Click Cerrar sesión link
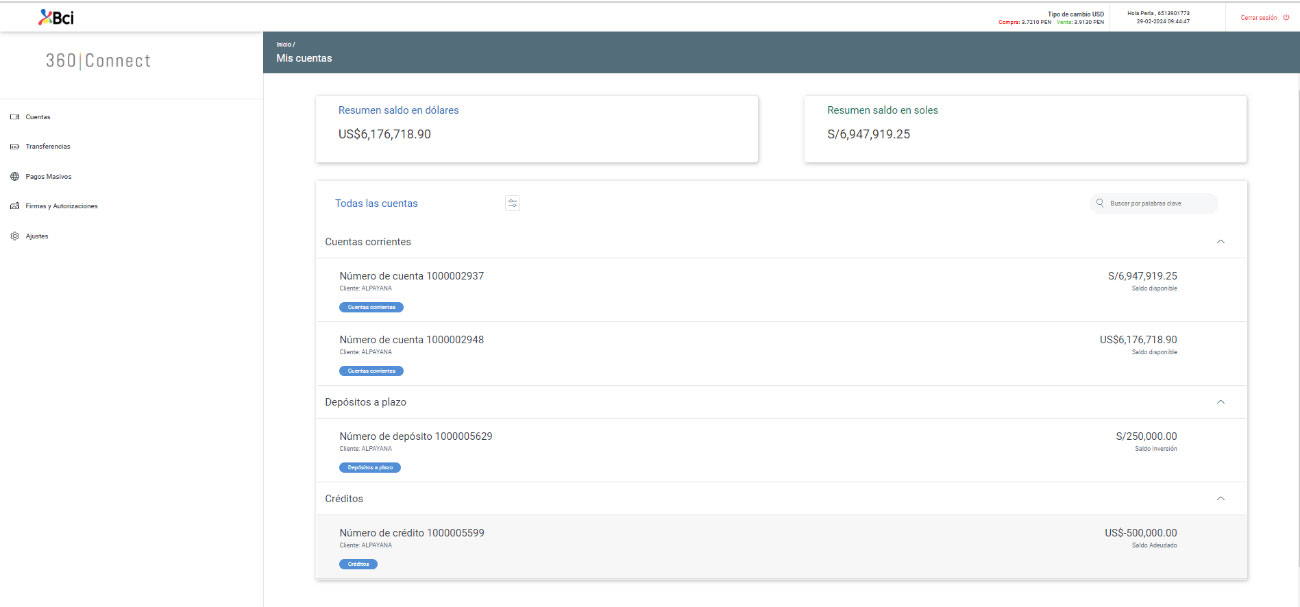Screen dimensions: 1300x607 click(1258, 17)
